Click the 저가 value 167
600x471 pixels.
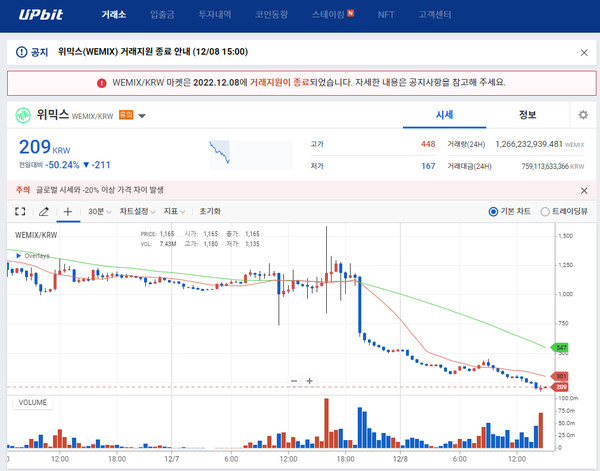coord(428,166)
